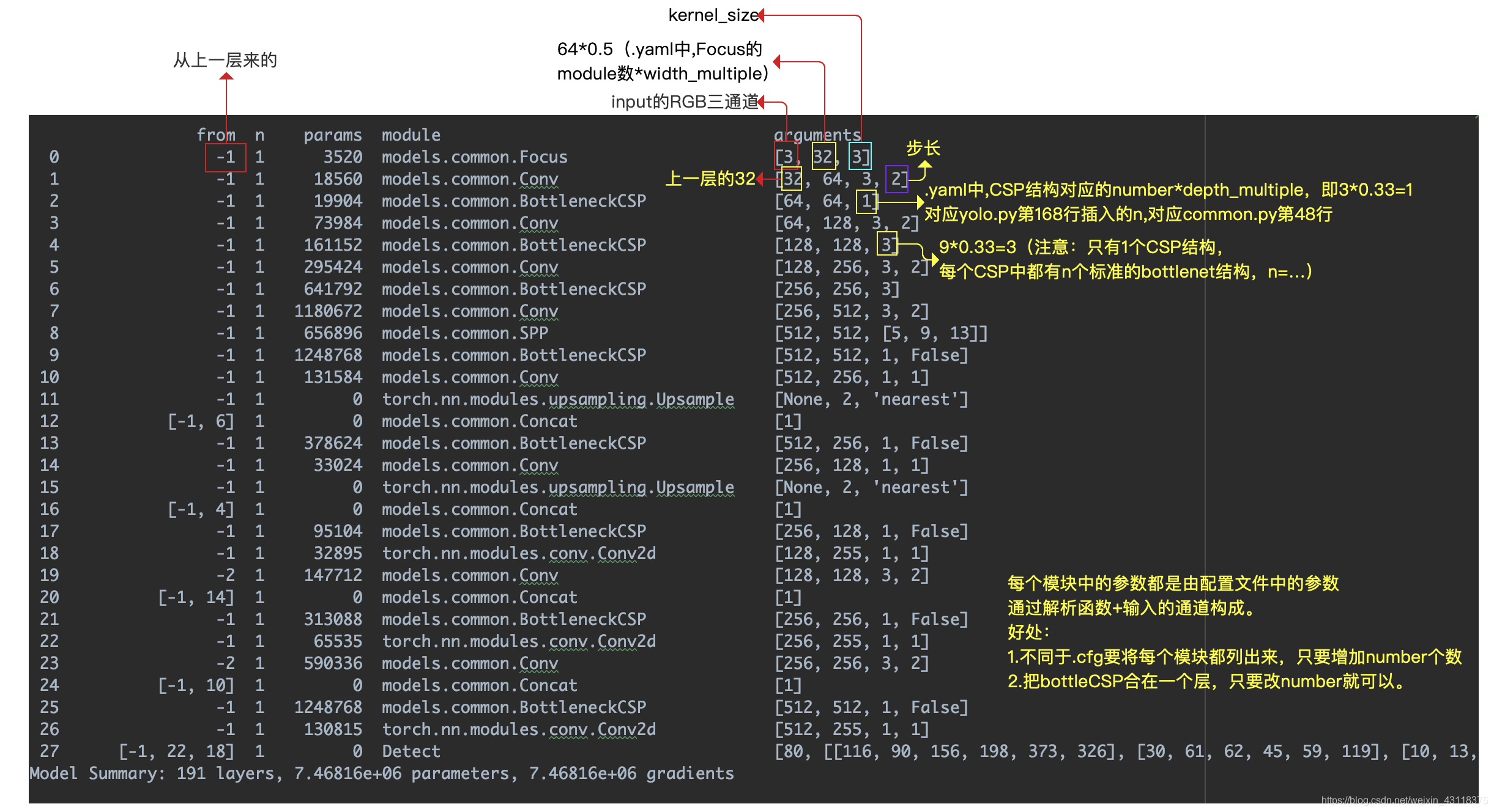The height and width of the screenshot is (812, 1494).
Task: Click the '从上一层来的' annotation label
Action: 225,60
